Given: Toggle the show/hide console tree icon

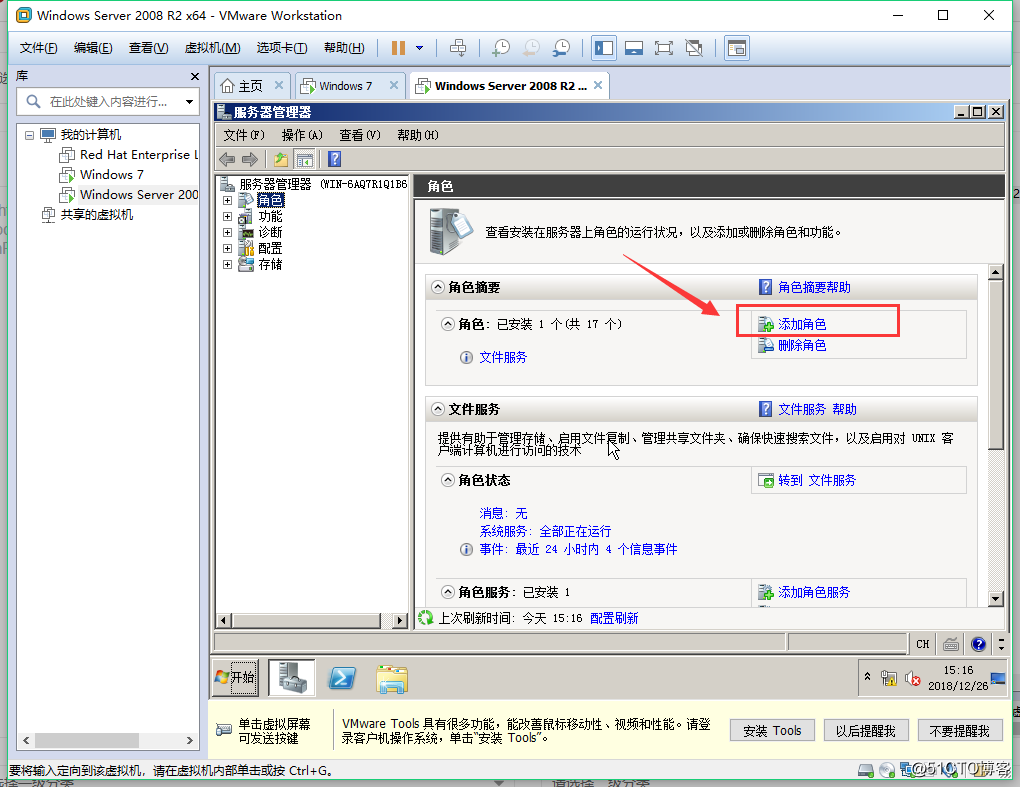Looking at the screenshot, I should 304,159.
